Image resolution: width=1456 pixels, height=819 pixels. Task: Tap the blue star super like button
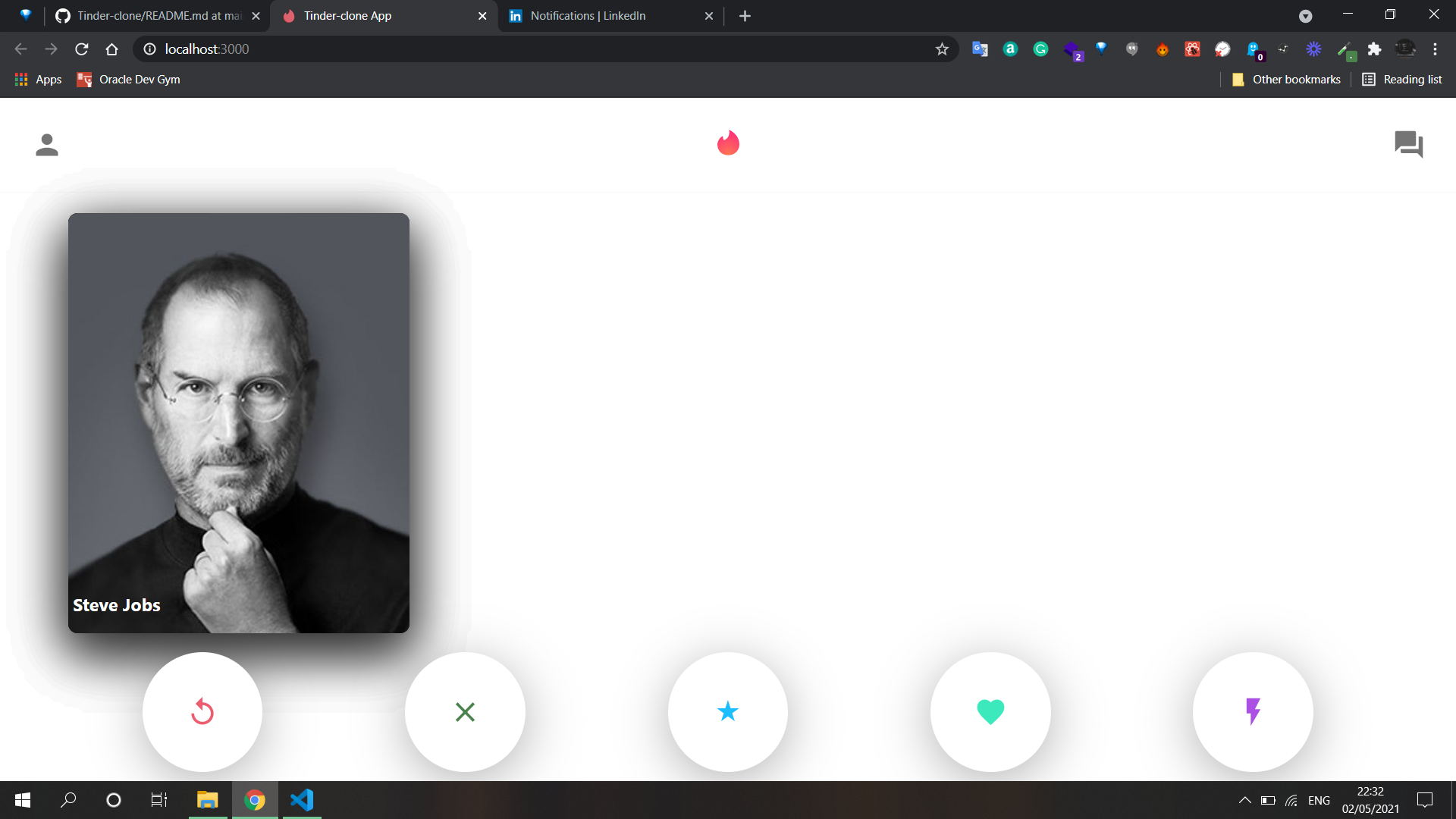coord(727,711)
